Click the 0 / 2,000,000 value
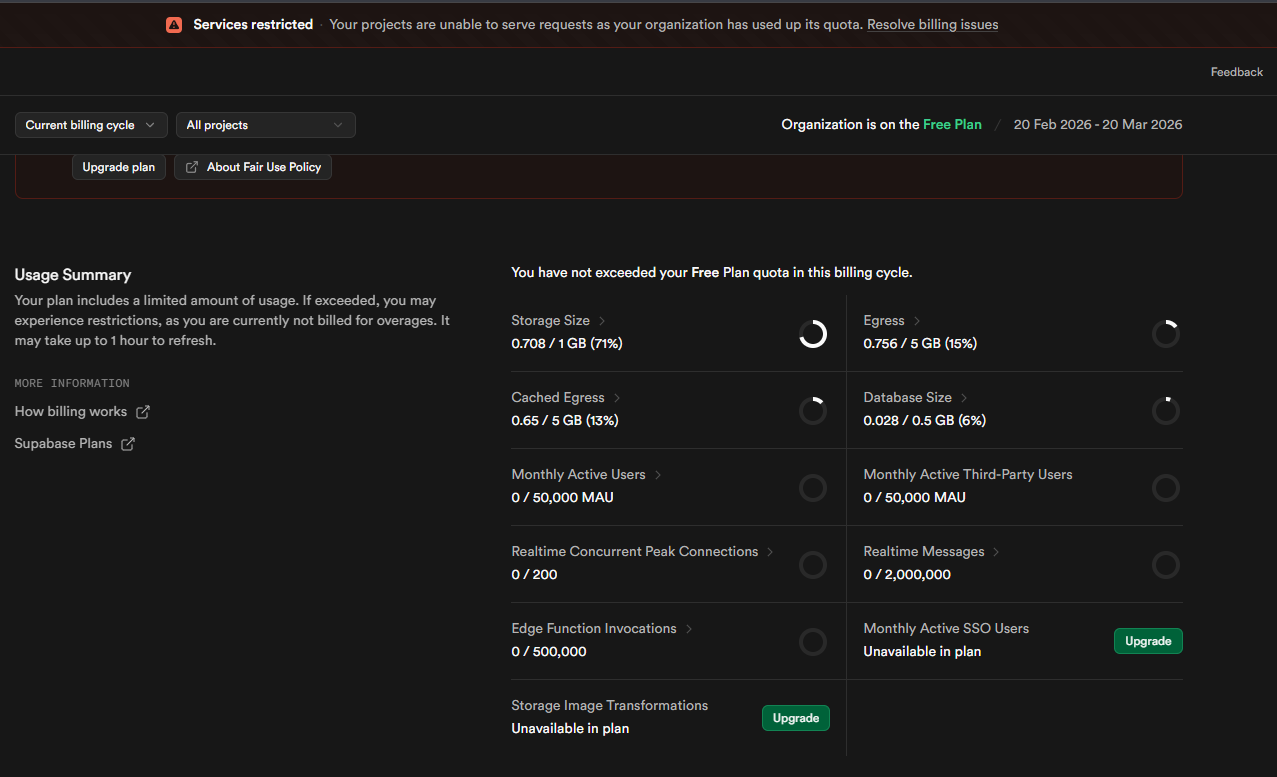This screenshot has height=777, width=1277. click(x=907, y=575)
